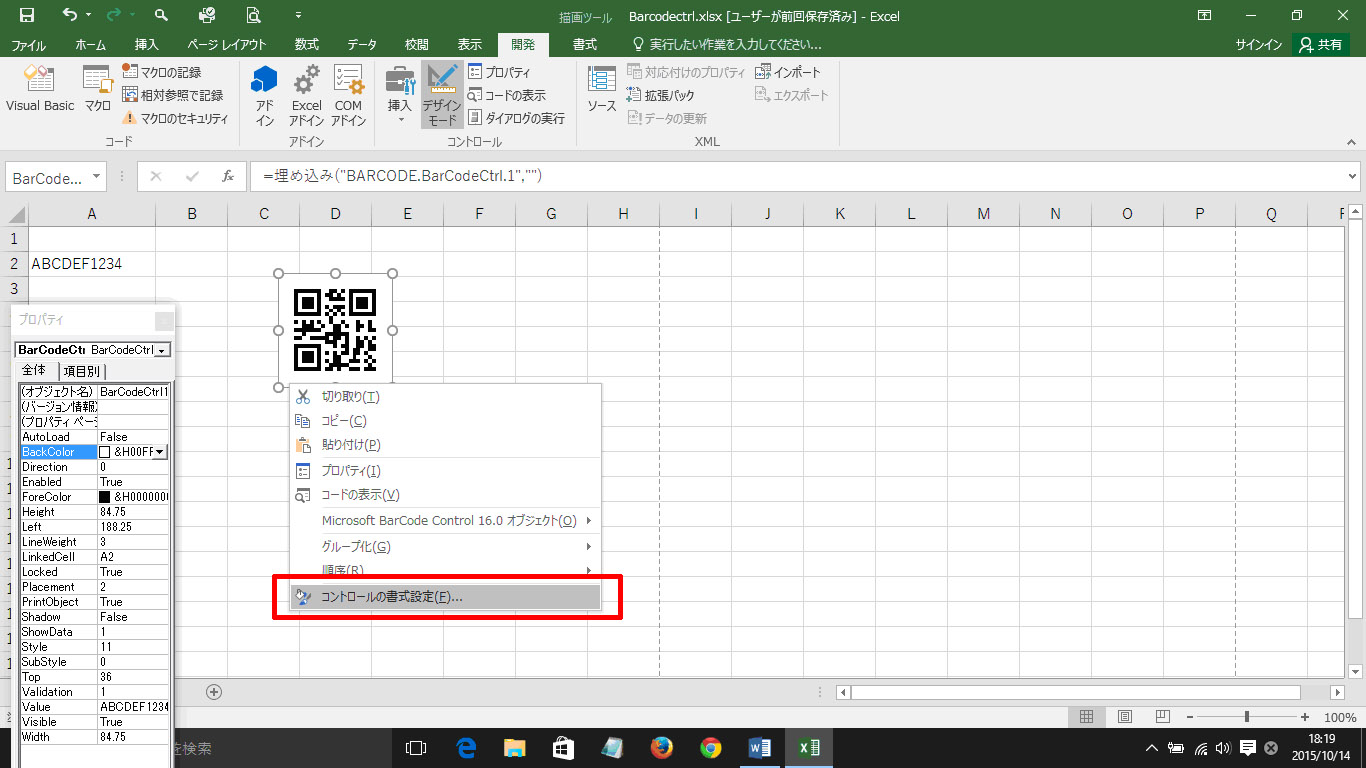
Task: Open the Undo history dropdown arrow
Action: click(x=89, y=16)
